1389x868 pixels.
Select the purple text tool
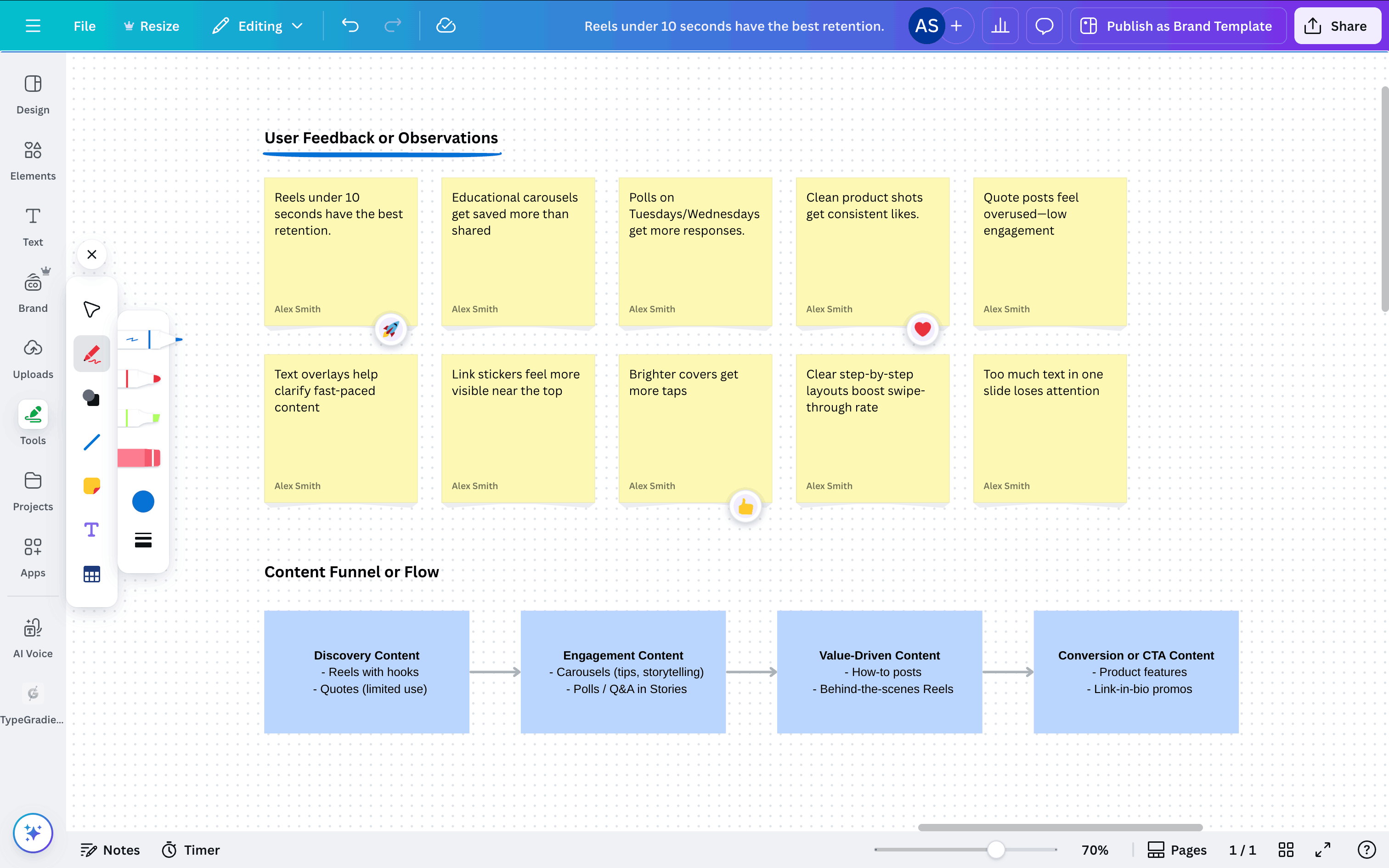pos(91,530)
